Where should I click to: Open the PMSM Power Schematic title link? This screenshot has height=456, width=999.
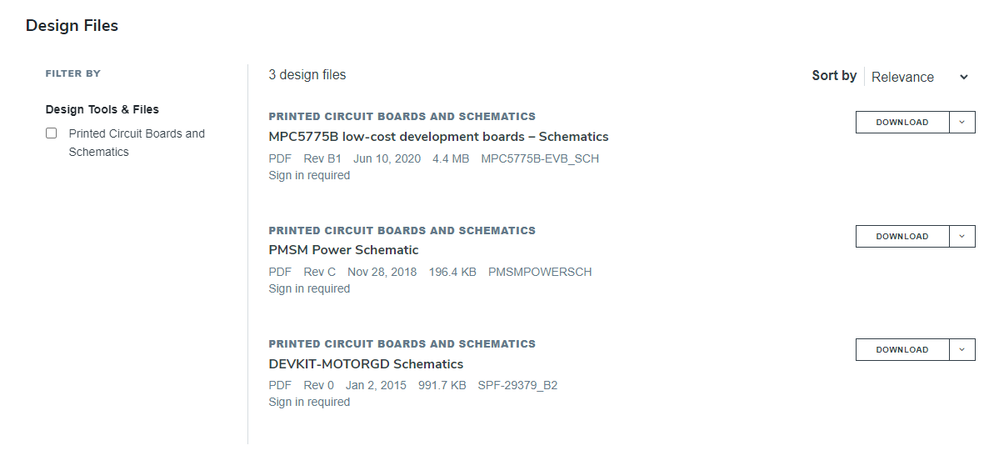pos(343,250)
